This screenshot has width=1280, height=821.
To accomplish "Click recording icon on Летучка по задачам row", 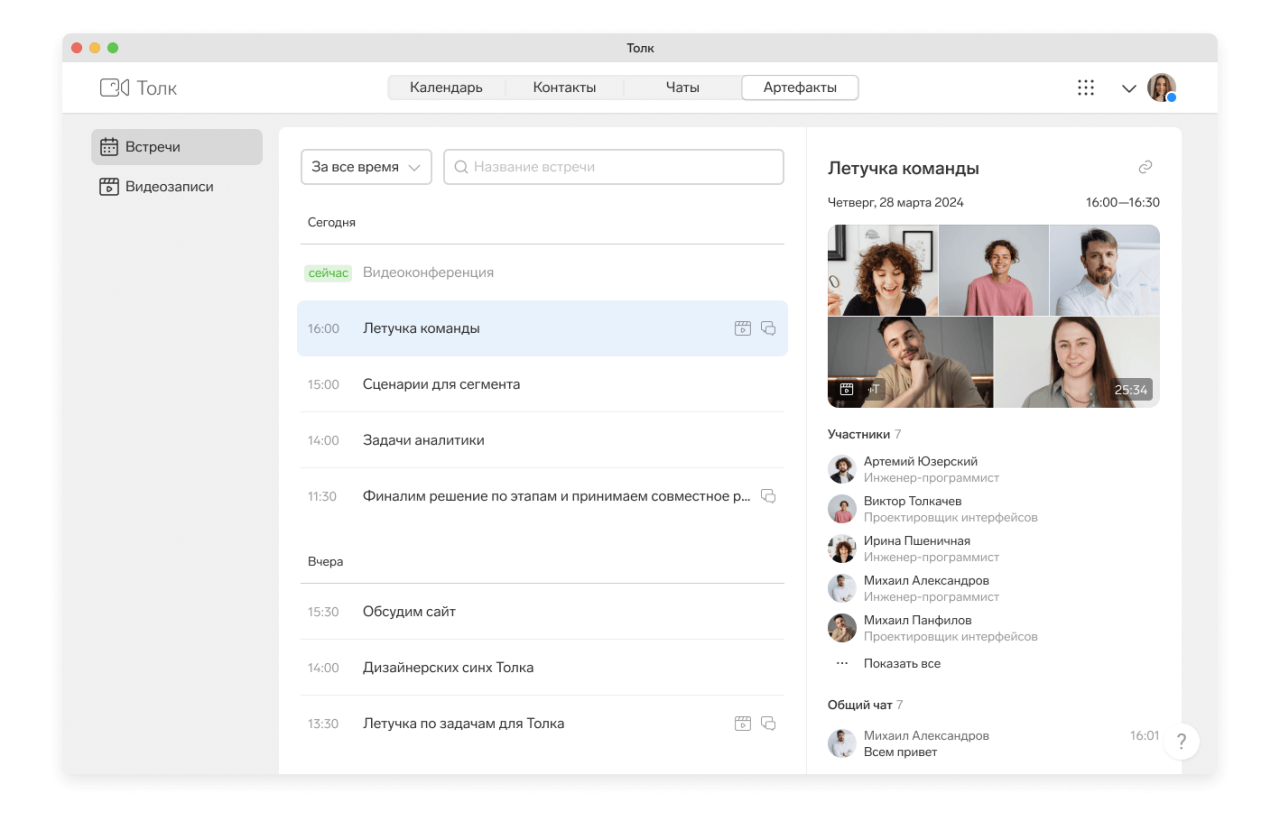I will click(742, 723).
